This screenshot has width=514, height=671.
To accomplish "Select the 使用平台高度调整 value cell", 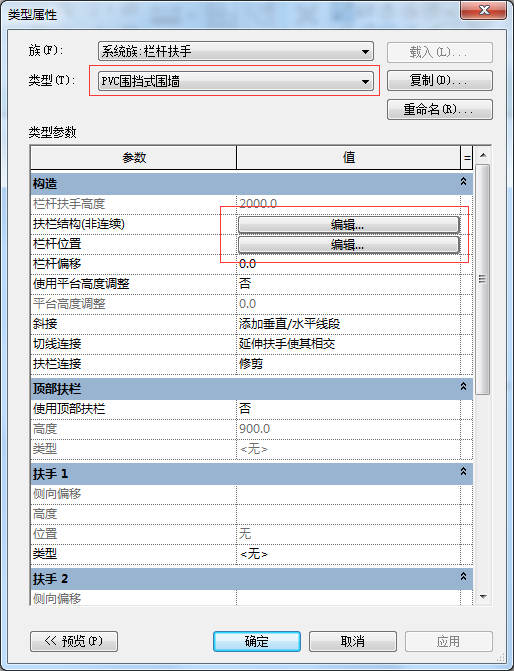I will 348,284.
